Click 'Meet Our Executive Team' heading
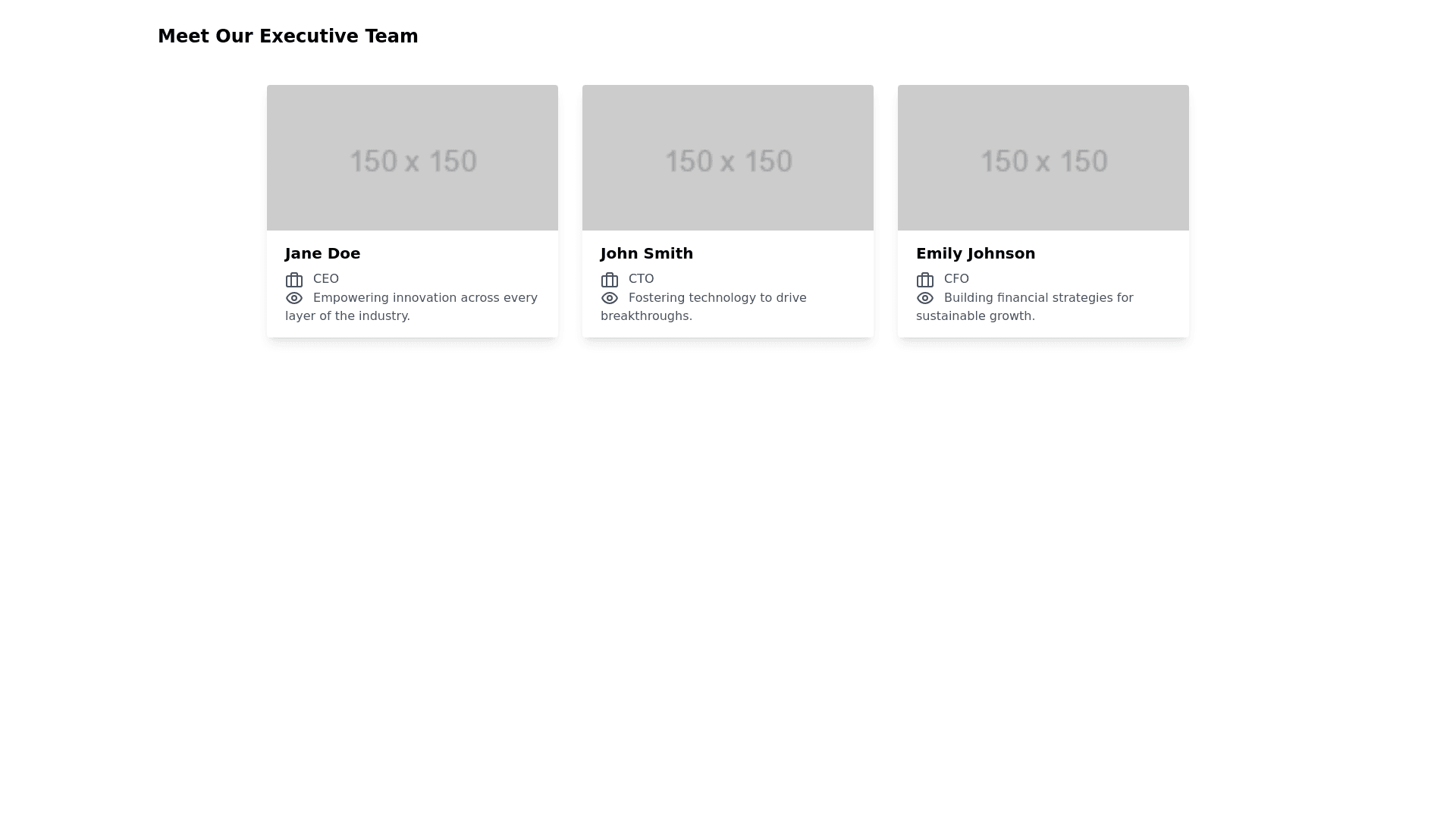The image size is (1456, 819). [x=288, y=36]
